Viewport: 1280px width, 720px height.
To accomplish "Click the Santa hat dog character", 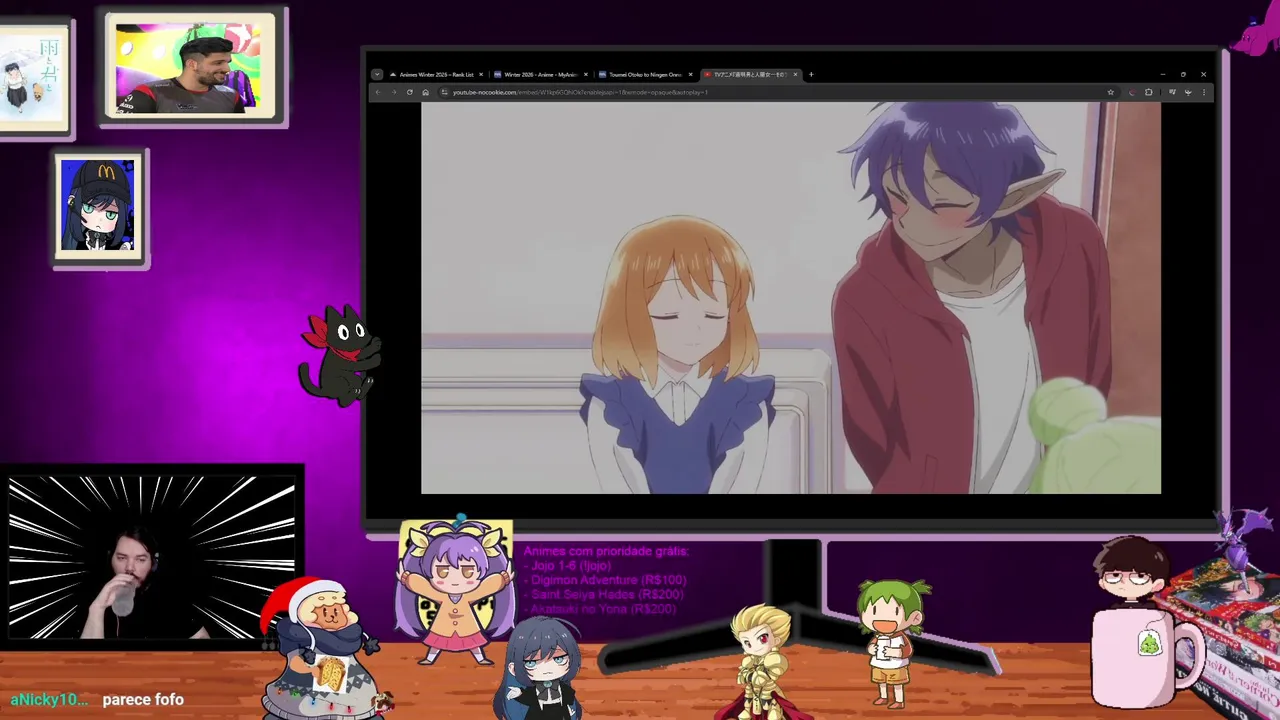I will (322, 650).
